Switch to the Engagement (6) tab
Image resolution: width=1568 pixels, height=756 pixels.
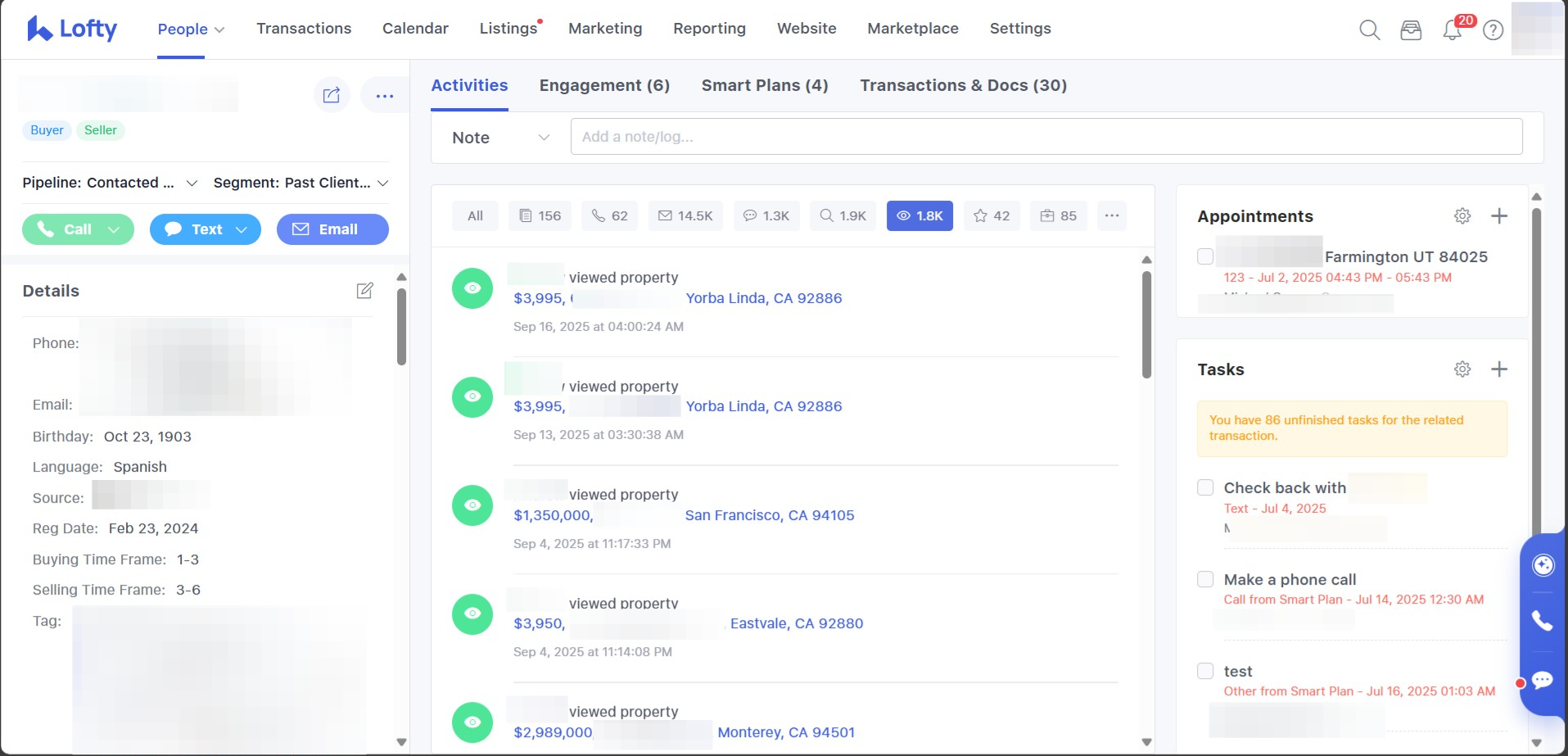point(604,86)
